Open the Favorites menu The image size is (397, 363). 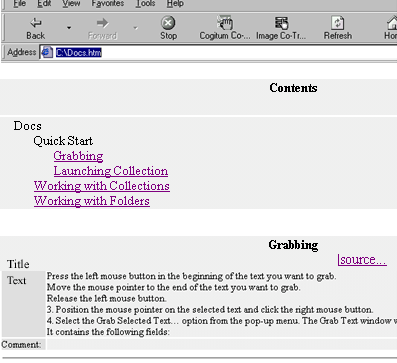(108, 4)
